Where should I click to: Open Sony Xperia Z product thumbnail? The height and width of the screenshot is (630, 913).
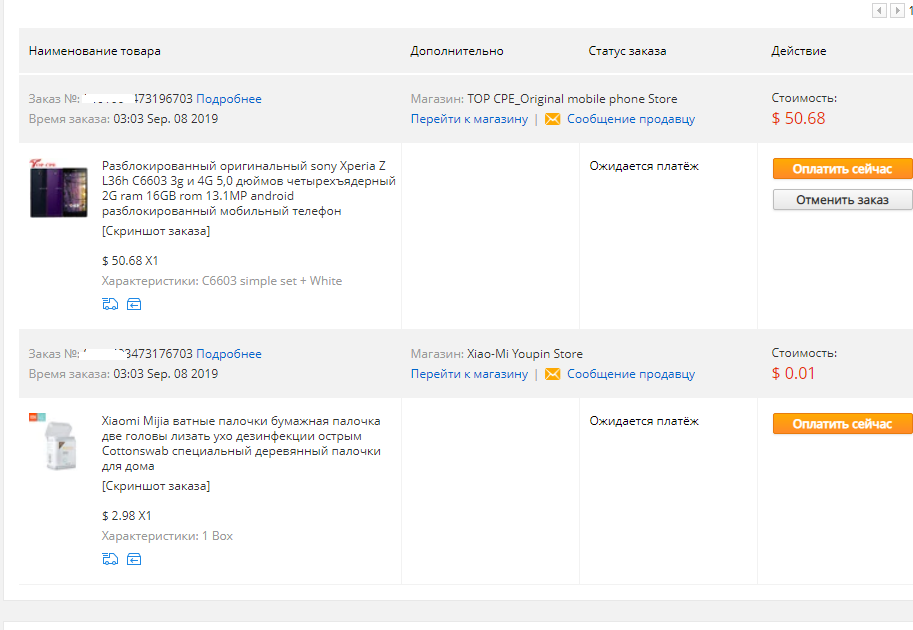(x=58, y=188)
